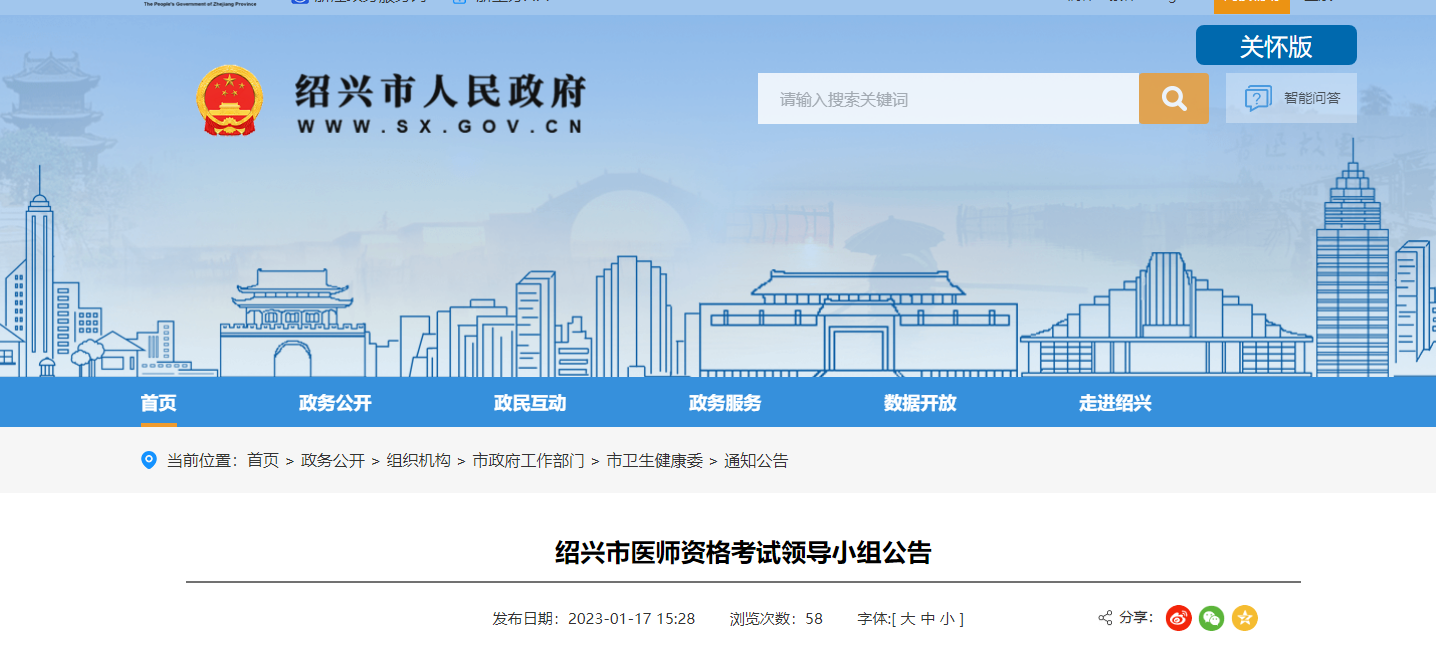Click the national emblem logo
Viewport: 1436px width, 655px height.
tap(229, 100)
